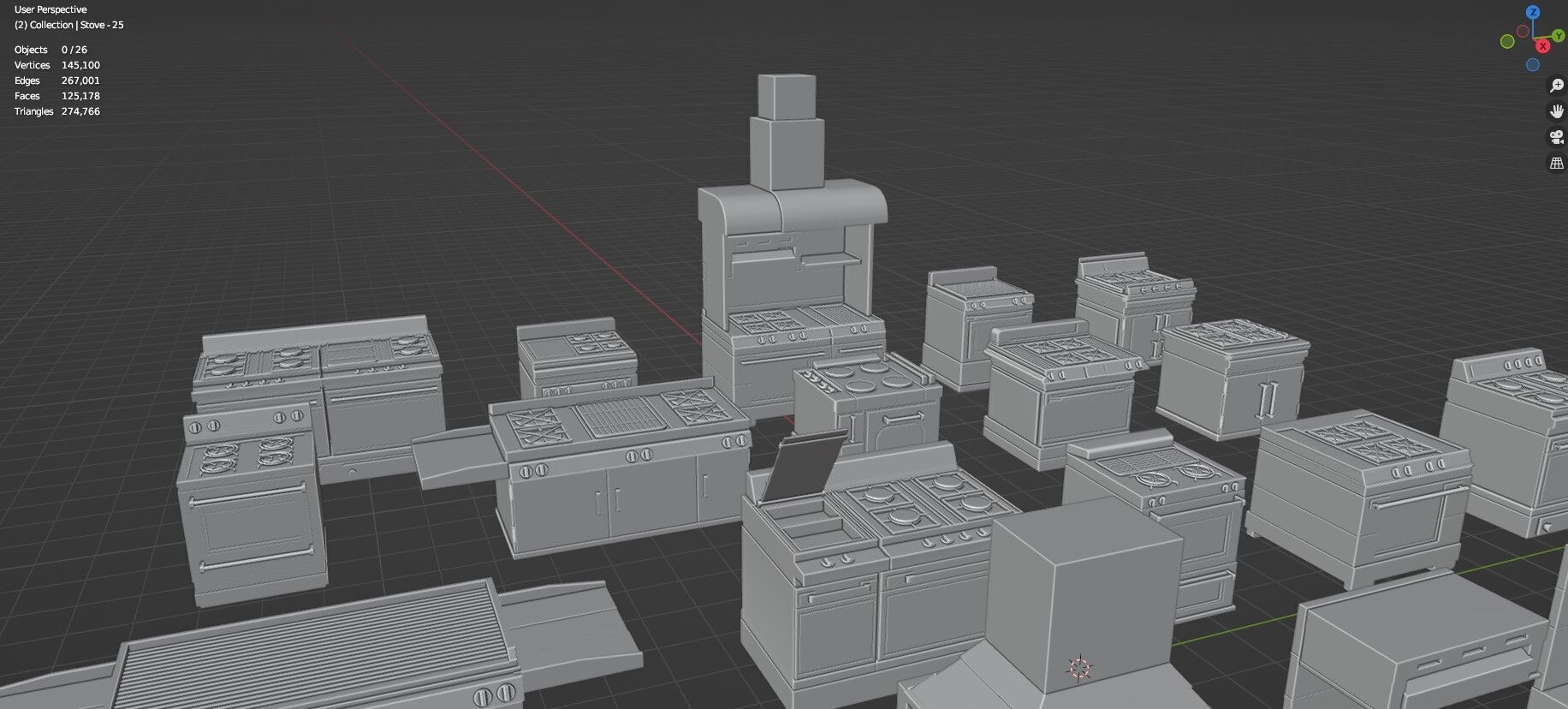Toggle perspective/orthographic with the grid icon
1568x709 pixels.
1557,163
